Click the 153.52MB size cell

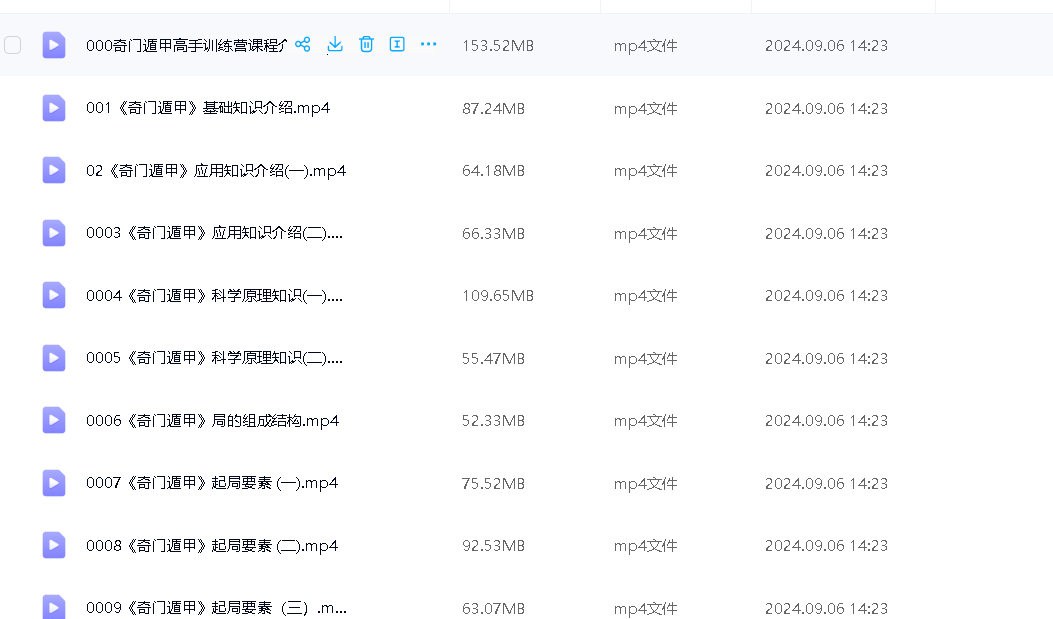pyautogui.click(x=497, y=46)
